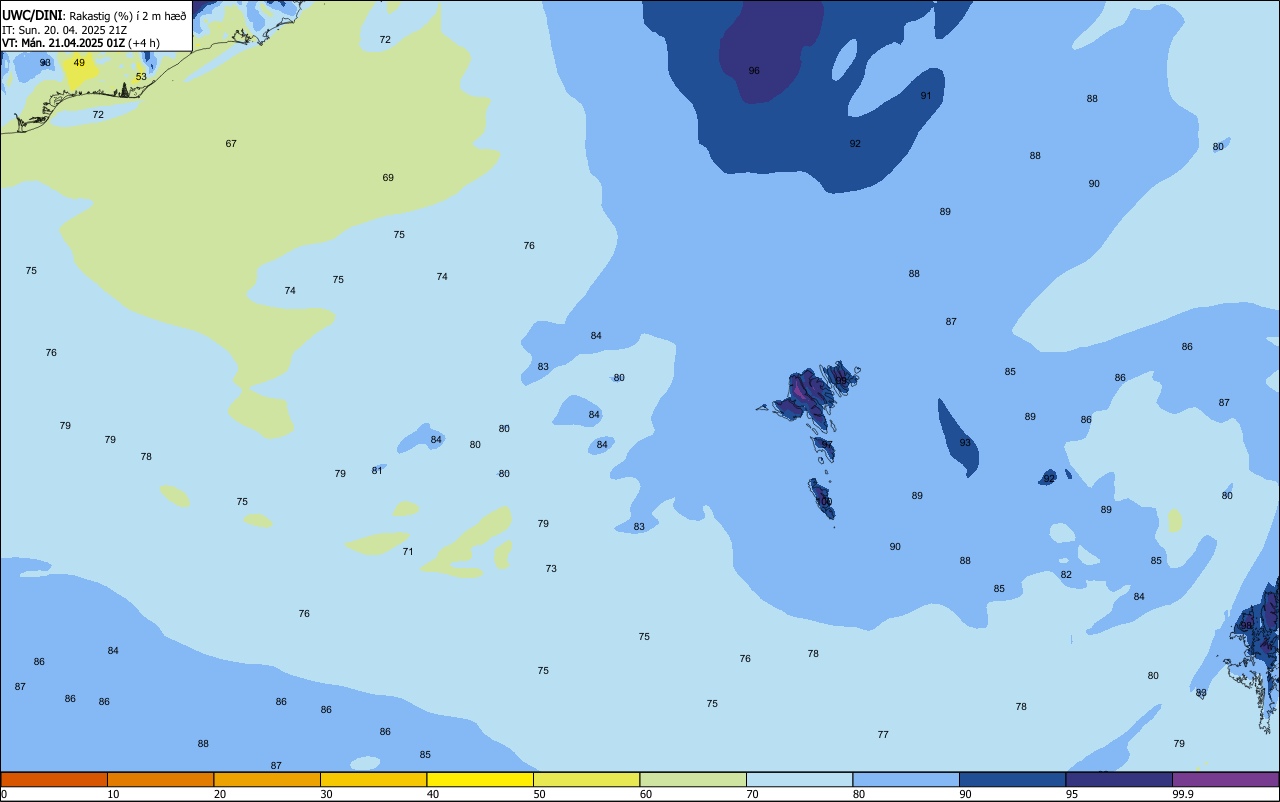This screenshot has width=1280, height=802.
Task: Click the humidity value 67 in the green area
Action: tap(231, 144)
